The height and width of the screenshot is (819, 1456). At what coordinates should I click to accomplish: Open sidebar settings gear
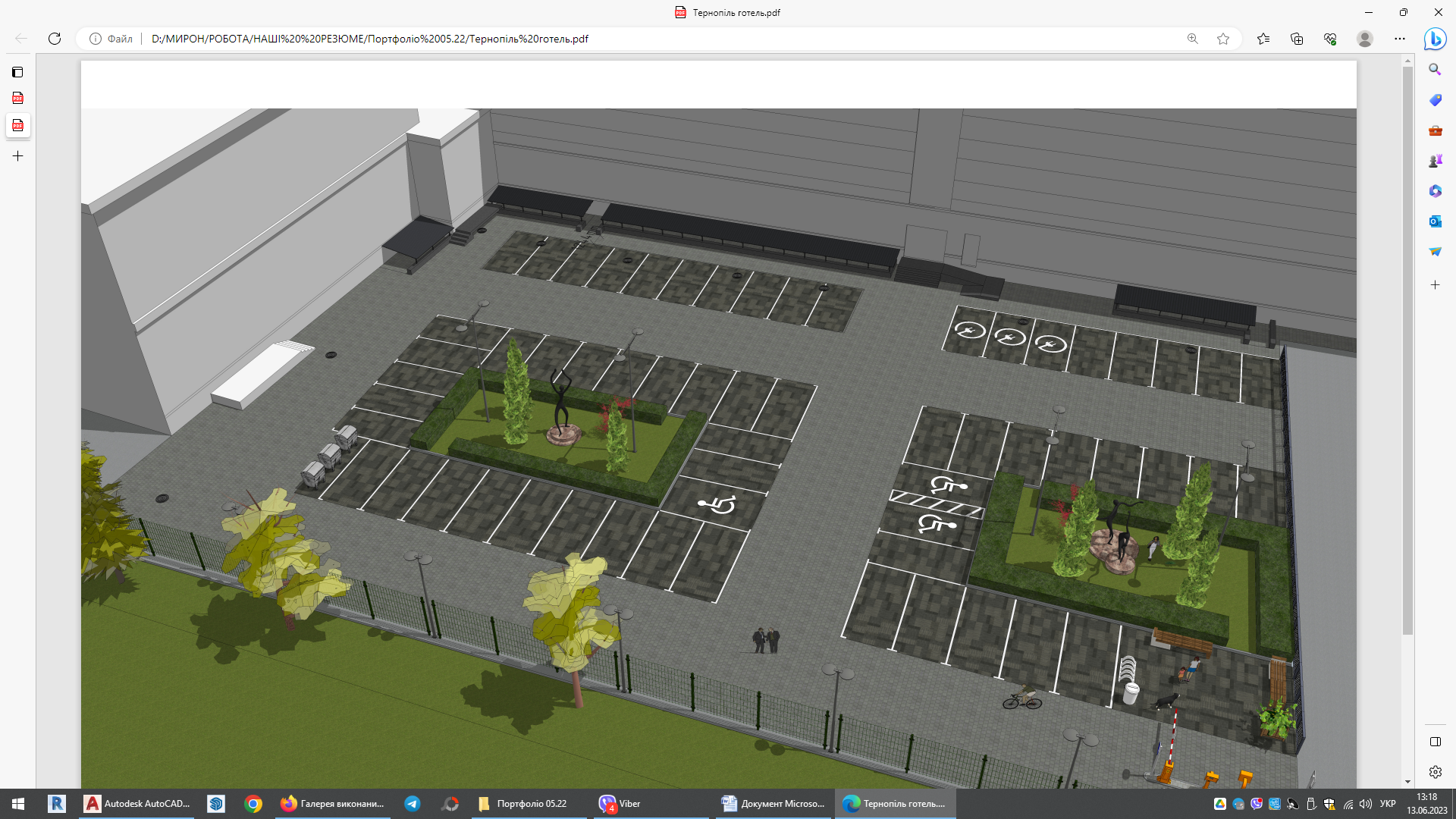coord(1435,772)
